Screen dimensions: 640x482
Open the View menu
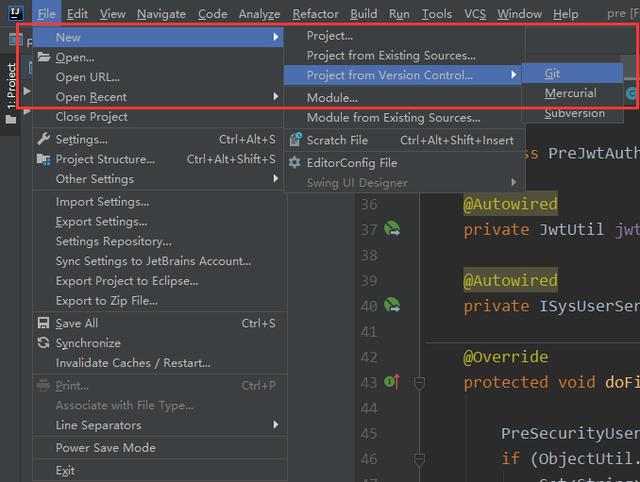[x=113, y=14]
